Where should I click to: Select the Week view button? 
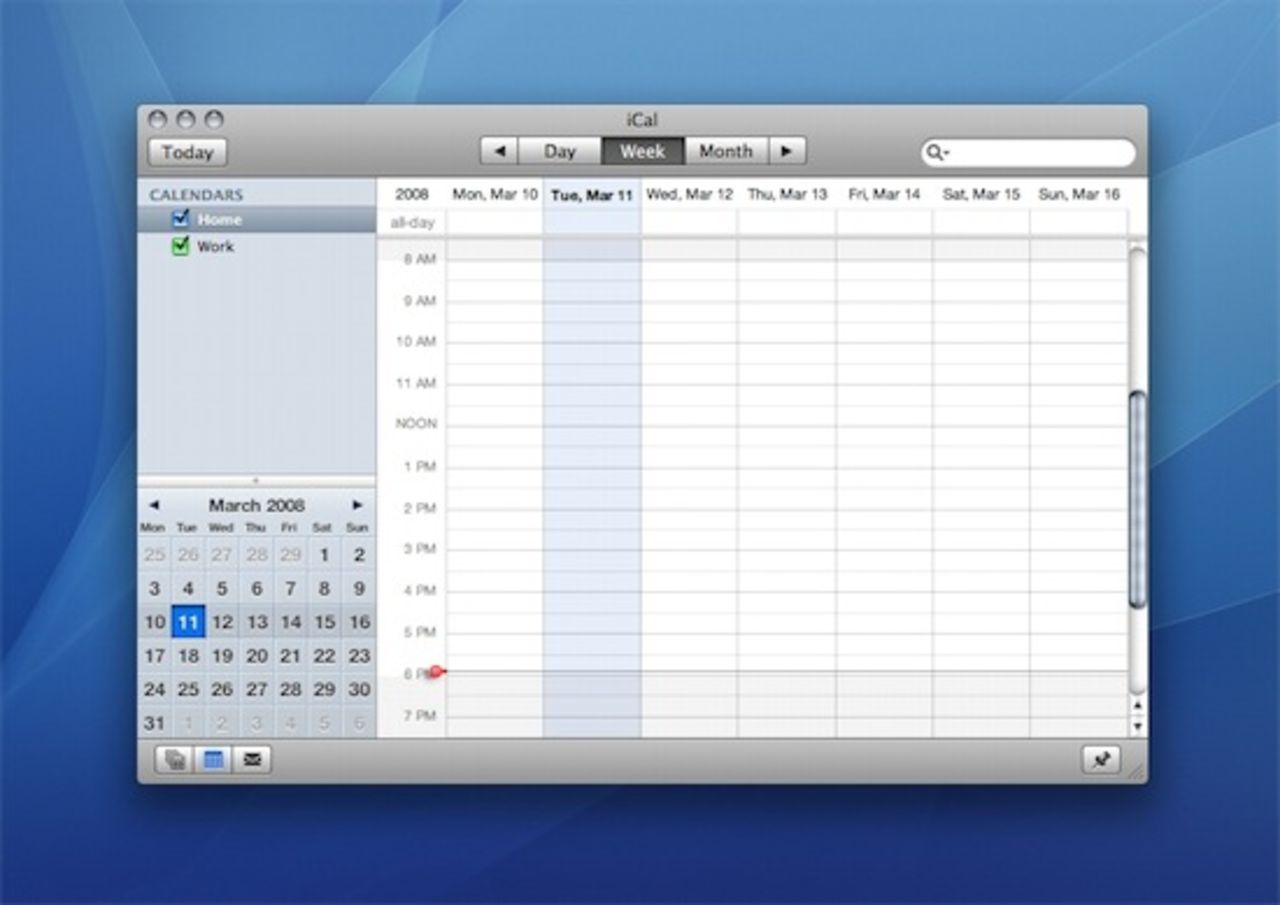643,151
